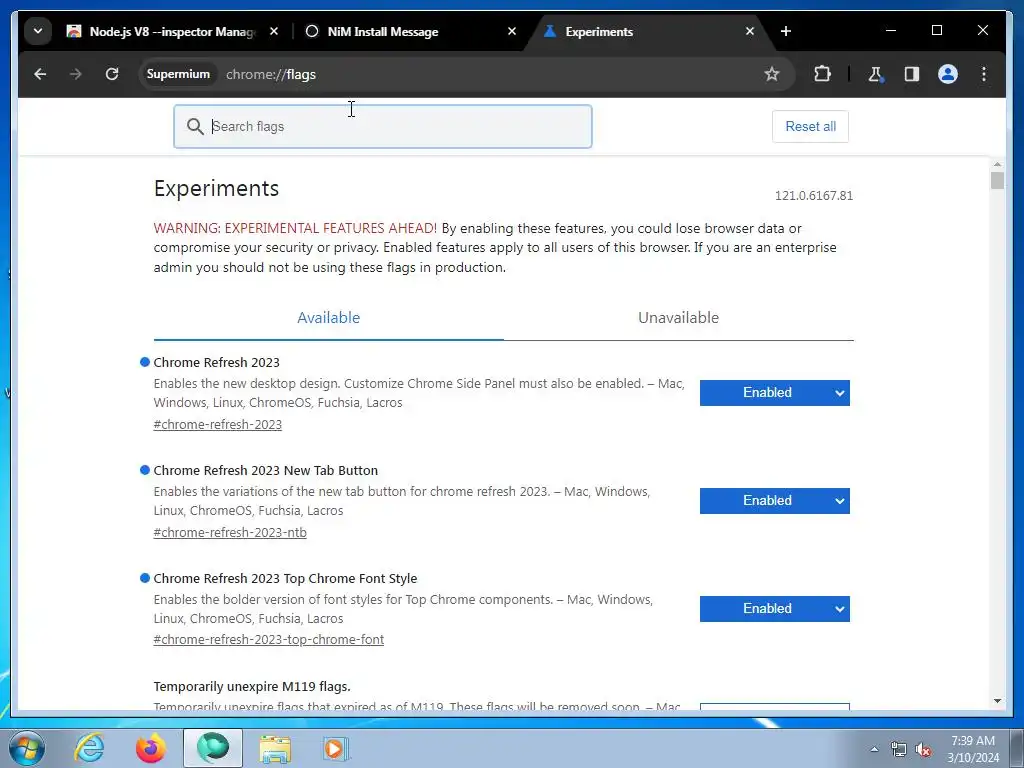
Task: Switch to the Available flags tab
Action: tap(328, 318)
